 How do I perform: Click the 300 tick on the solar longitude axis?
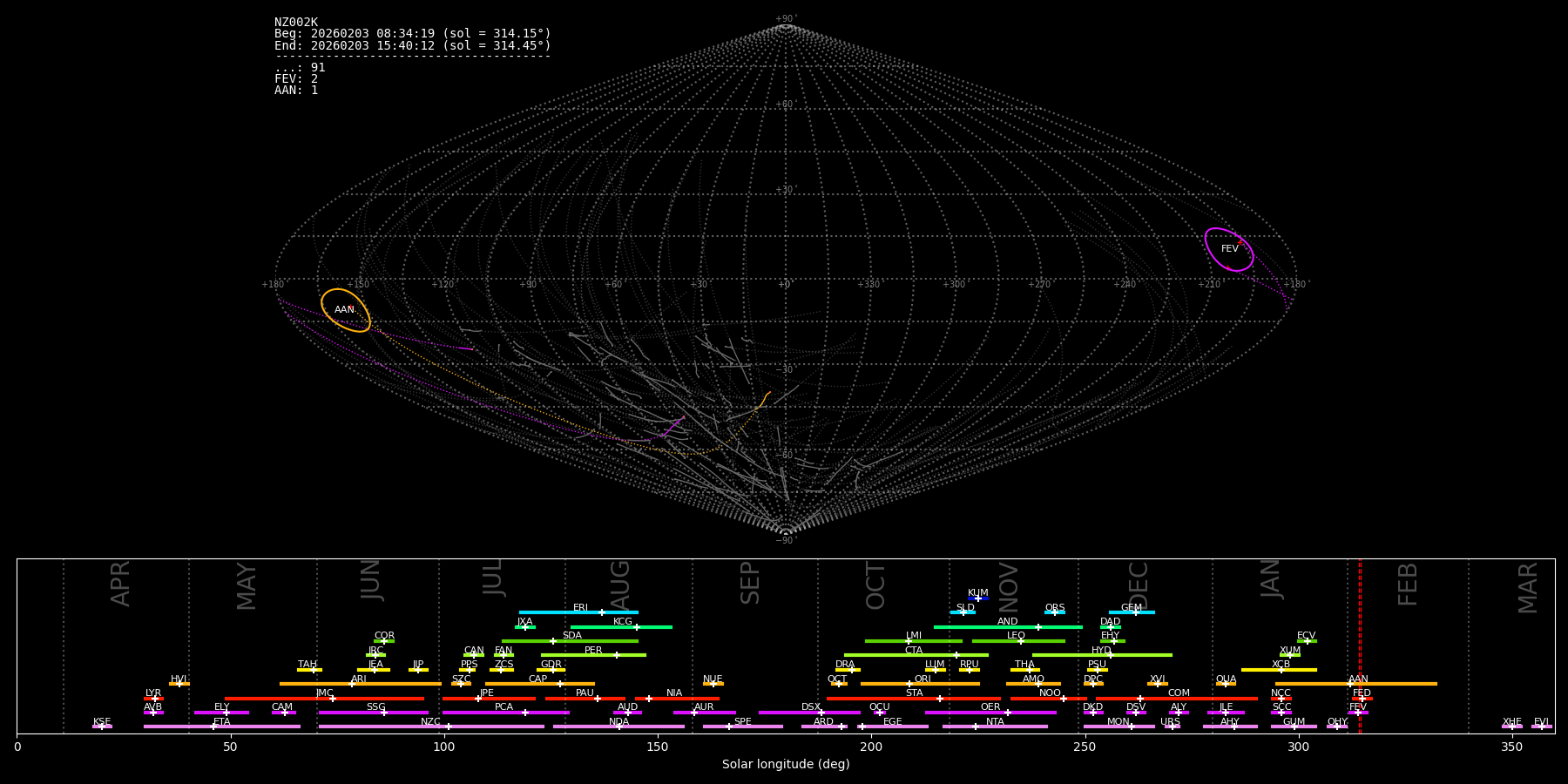1298,747
